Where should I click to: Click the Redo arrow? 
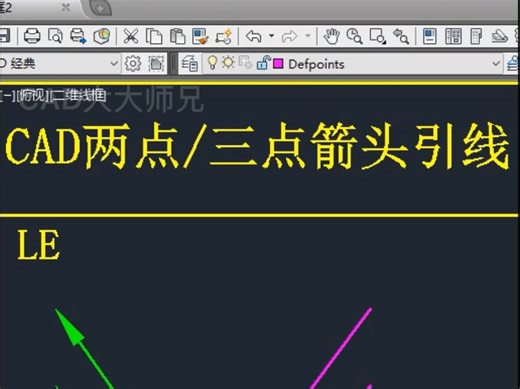(x=289, y=36)
